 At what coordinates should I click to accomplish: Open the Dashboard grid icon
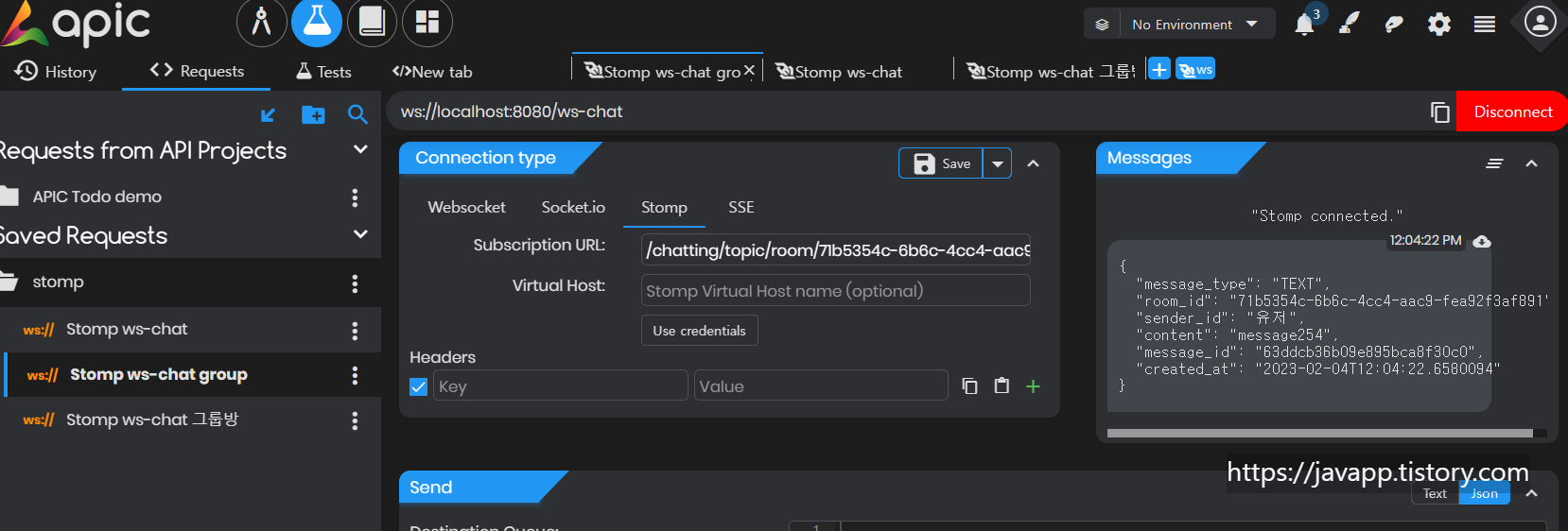coord(427,22)
